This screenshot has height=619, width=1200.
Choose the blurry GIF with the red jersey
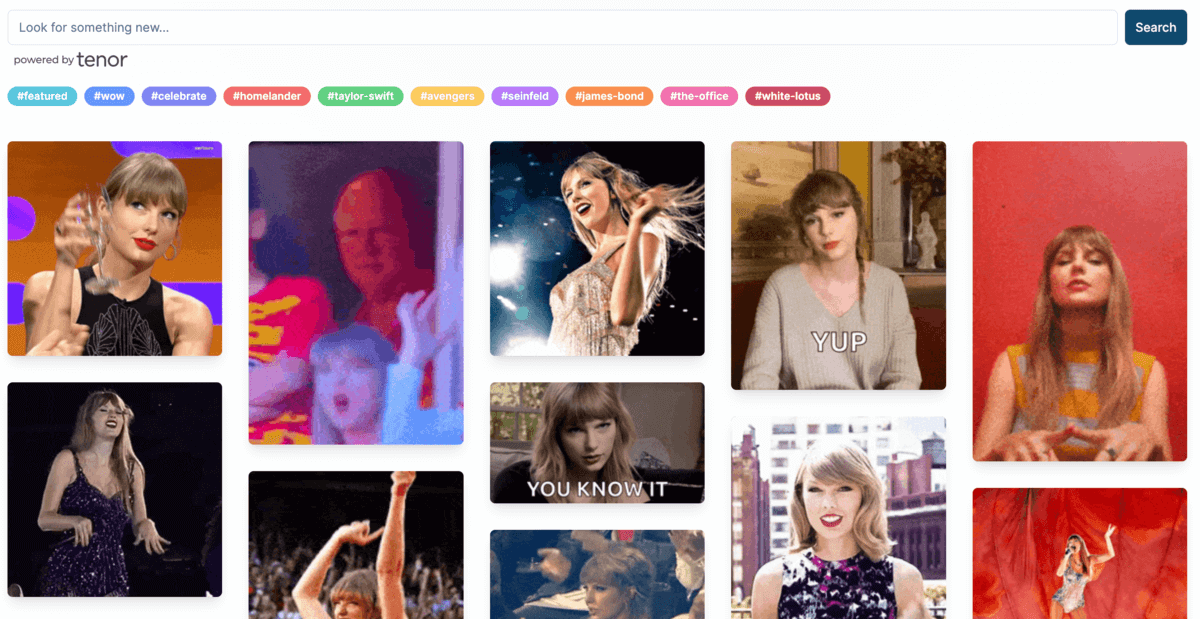coord(355,292)
